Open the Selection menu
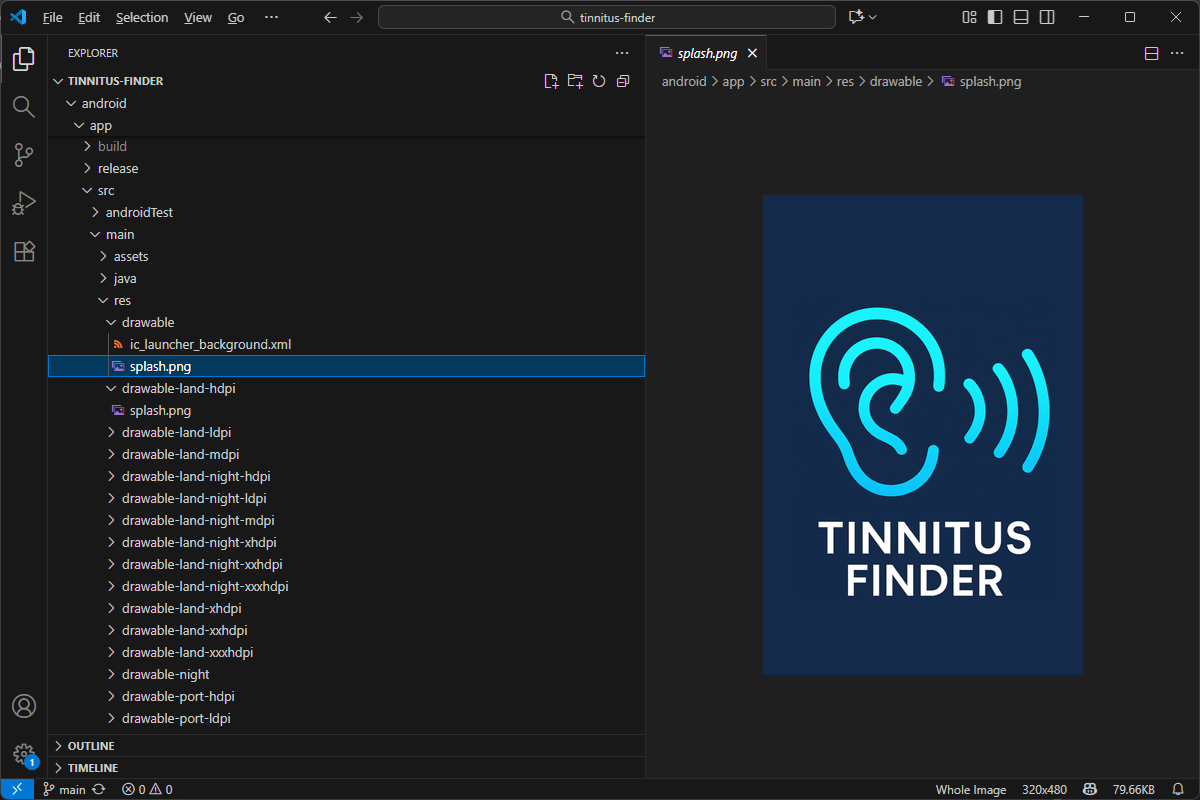Viewport: 1200px width, 800px height. 142,17
